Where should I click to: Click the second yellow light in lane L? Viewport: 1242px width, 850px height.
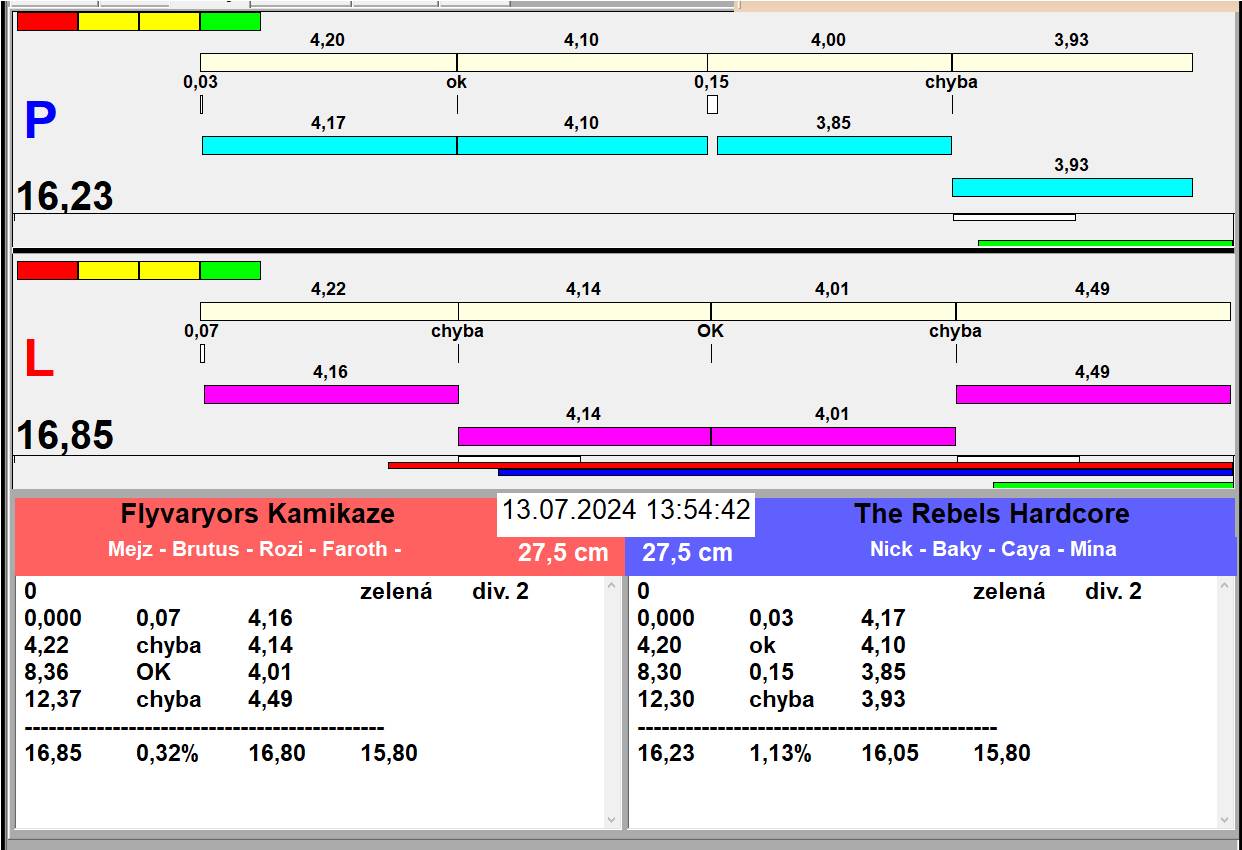[169, 270]
